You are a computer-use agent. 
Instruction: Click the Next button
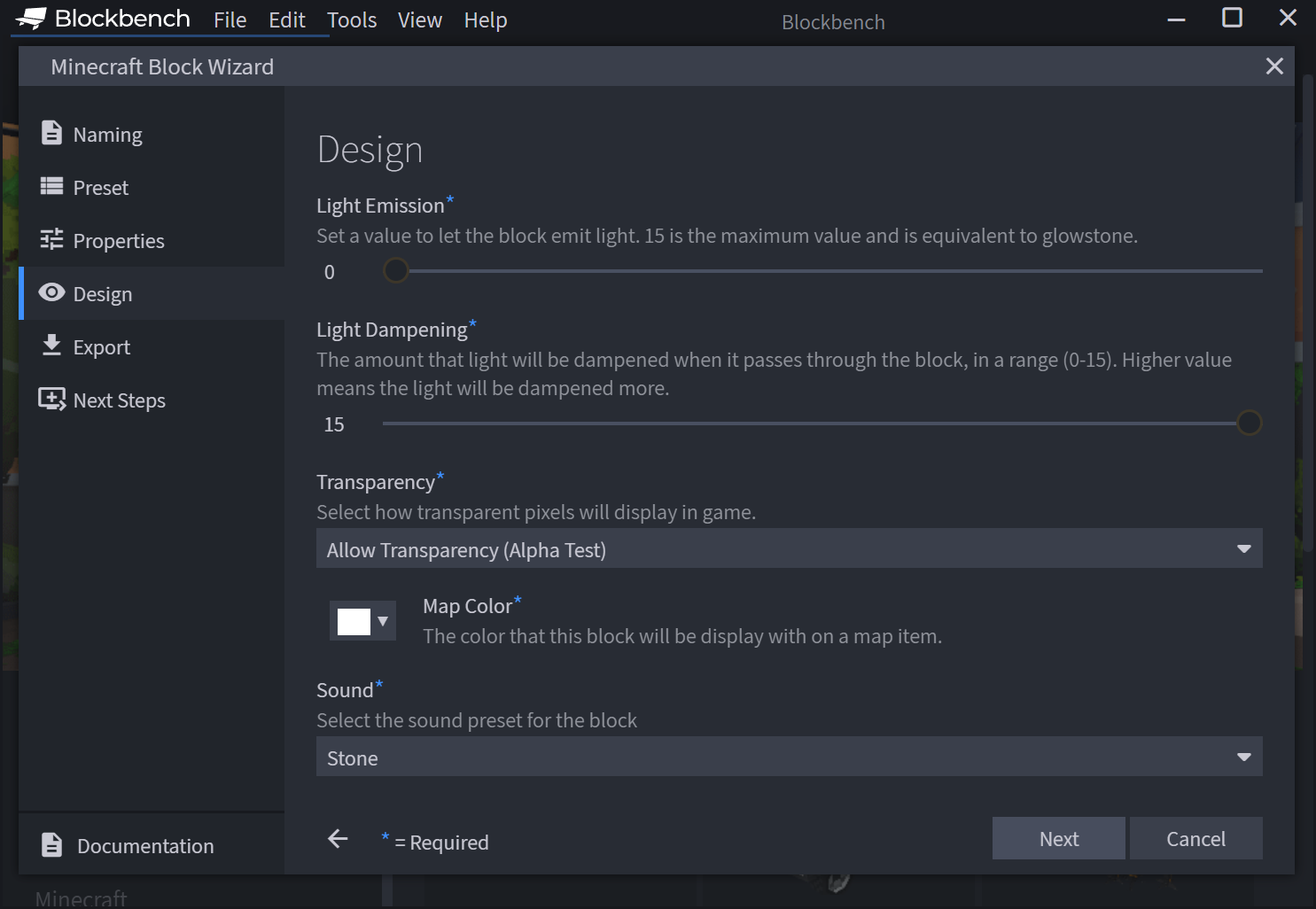coord(1059,838)
